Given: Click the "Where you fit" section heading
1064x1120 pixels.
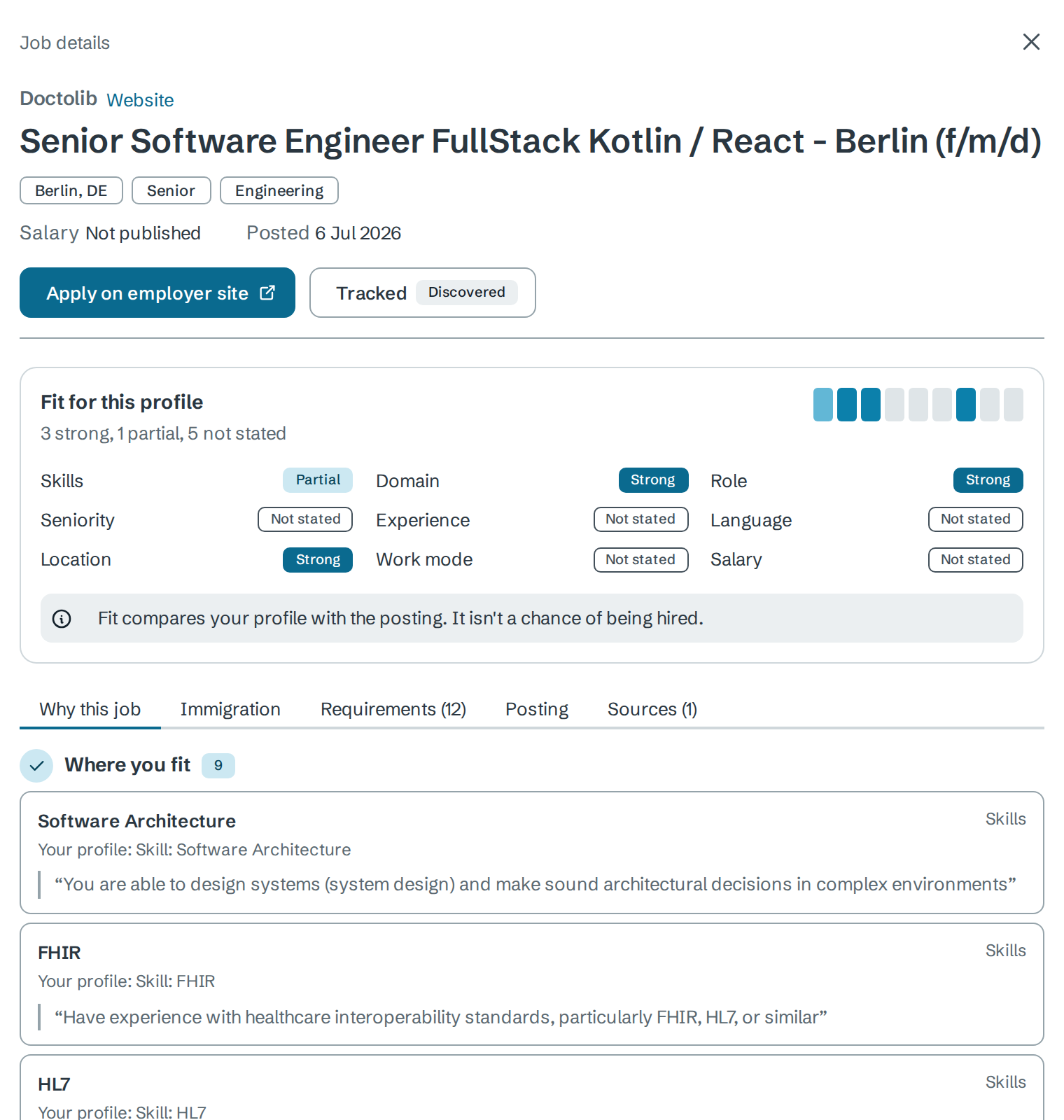Looking at the screenshot, I should pos(127,765).
